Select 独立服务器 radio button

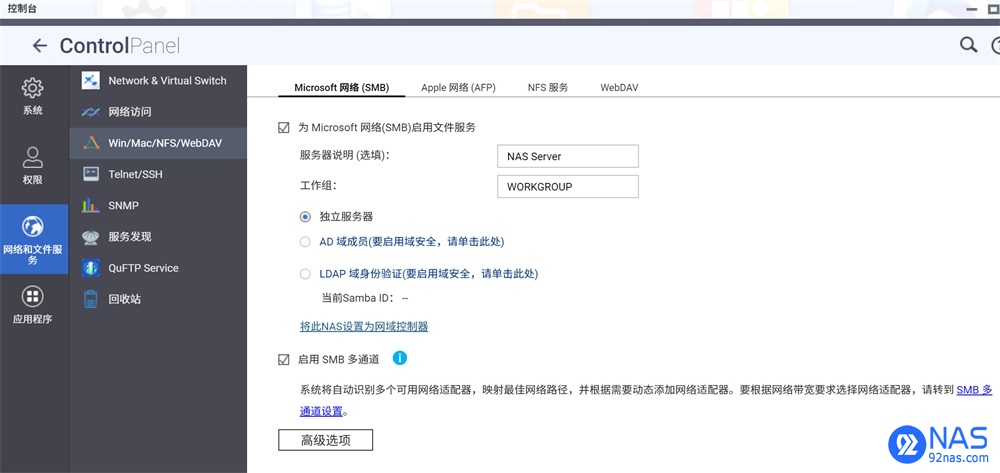pyautogui.click(x=305, y=217)
